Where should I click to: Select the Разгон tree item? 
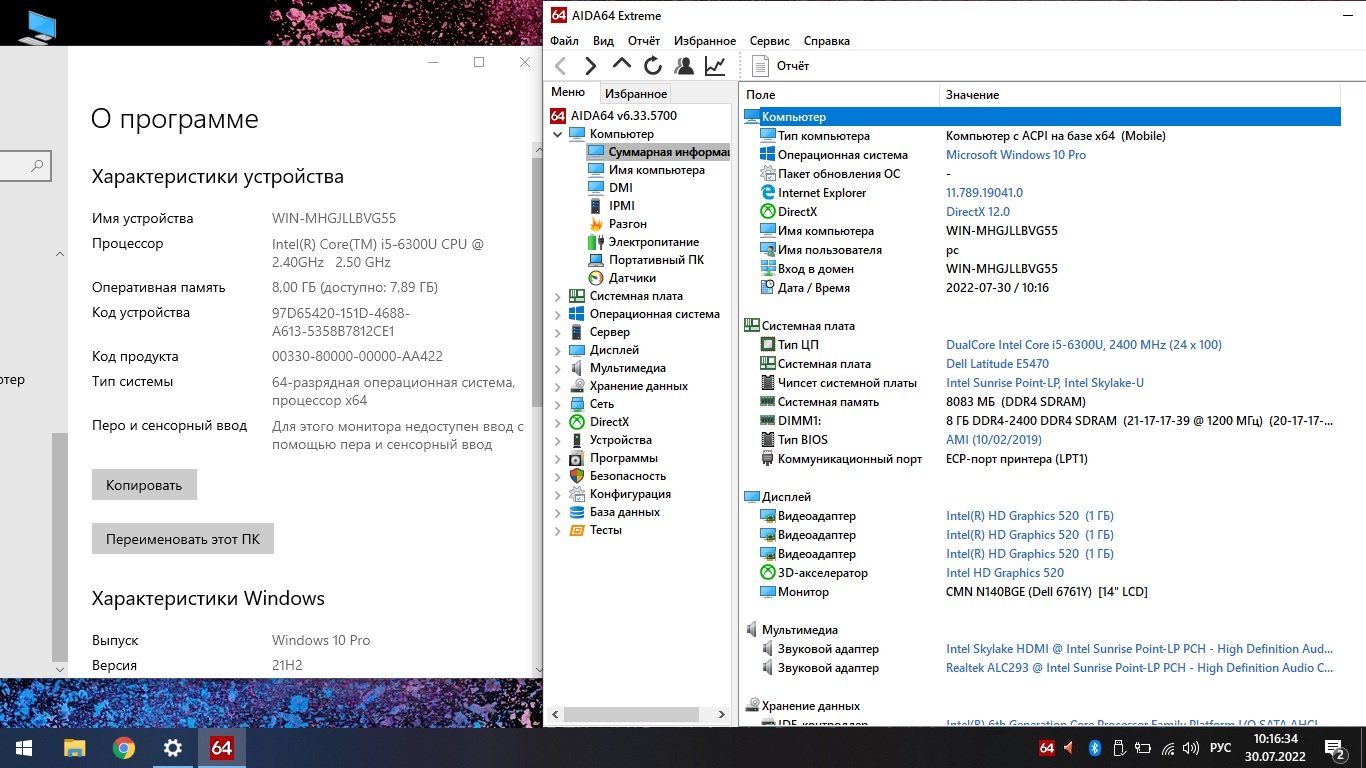(618, 224)
